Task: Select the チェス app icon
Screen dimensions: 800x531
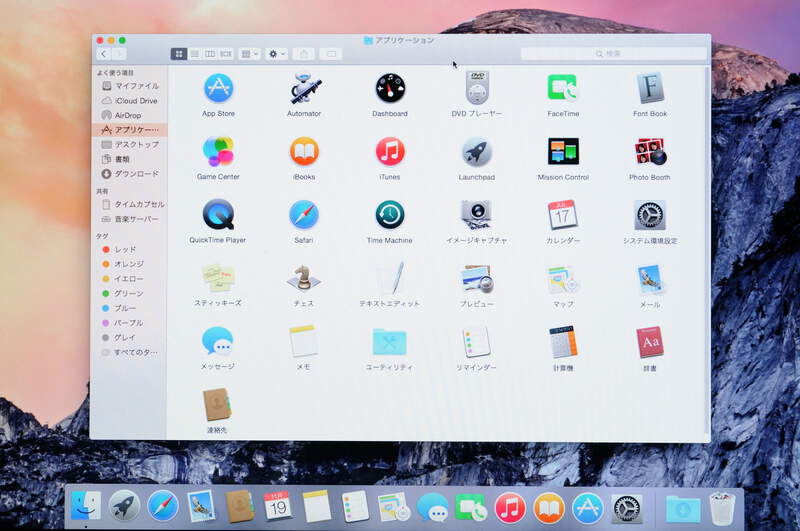Action: tap(304, 279)
